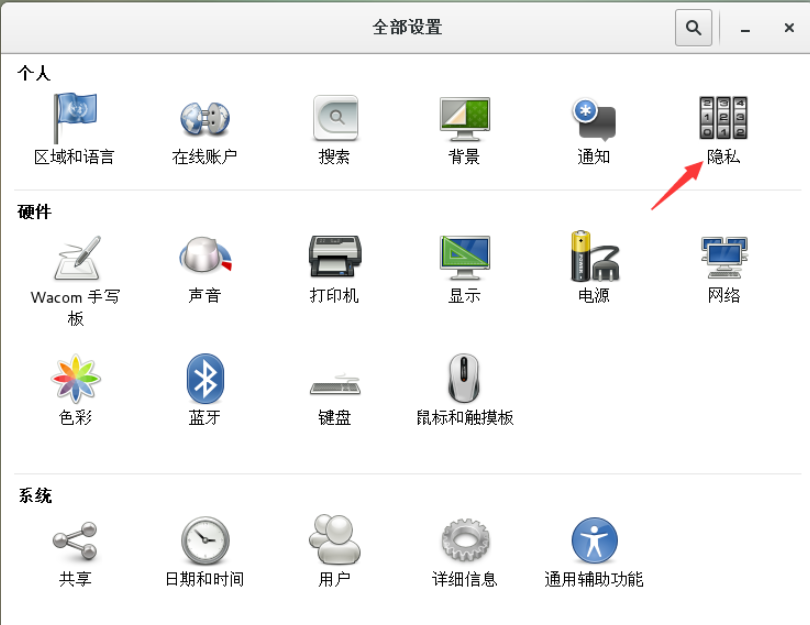Open the 日期和时间 clock icon
The height and width of the screenshot is (625, 810).
pyautogui.click(x=205, y=540)
